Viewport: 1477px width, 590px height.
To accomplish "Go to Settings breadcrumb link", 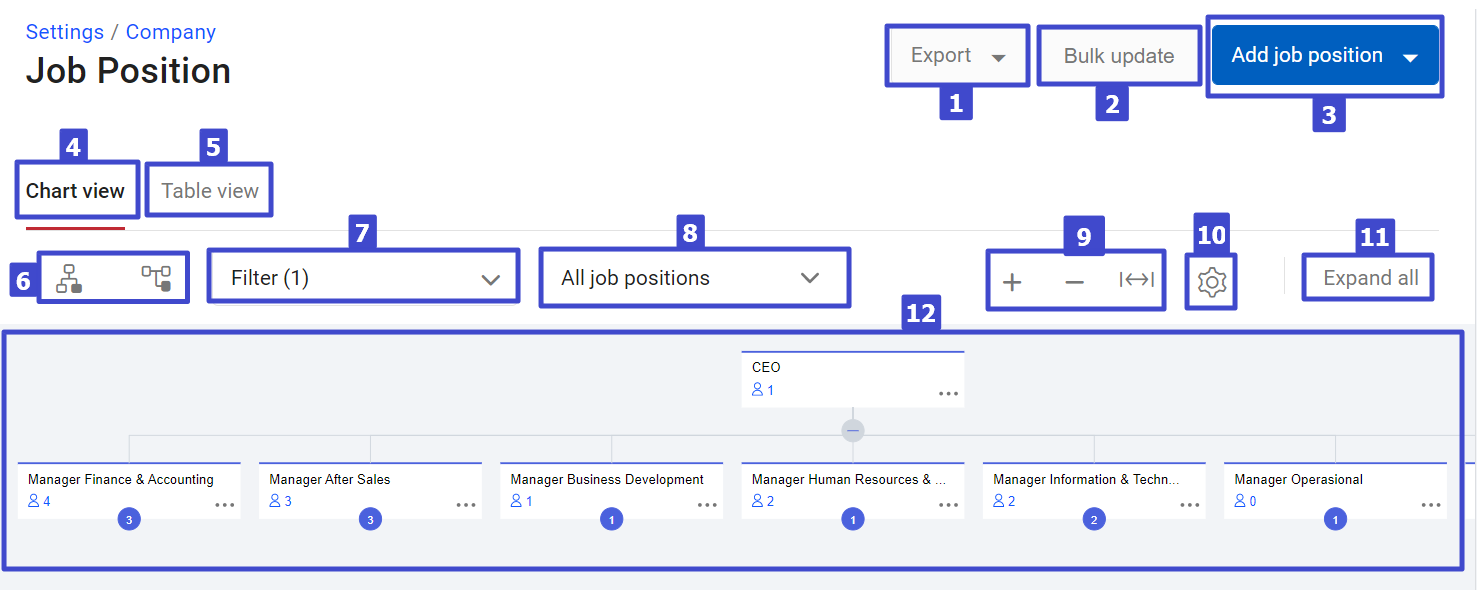I will pyautogui.click(x=65, y=32).
